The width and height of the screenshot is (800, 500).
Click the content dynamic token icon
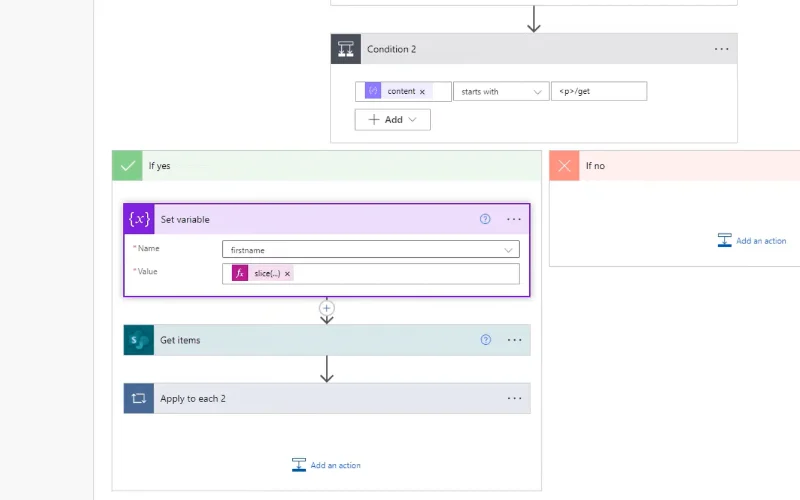[x=373, y=91]
